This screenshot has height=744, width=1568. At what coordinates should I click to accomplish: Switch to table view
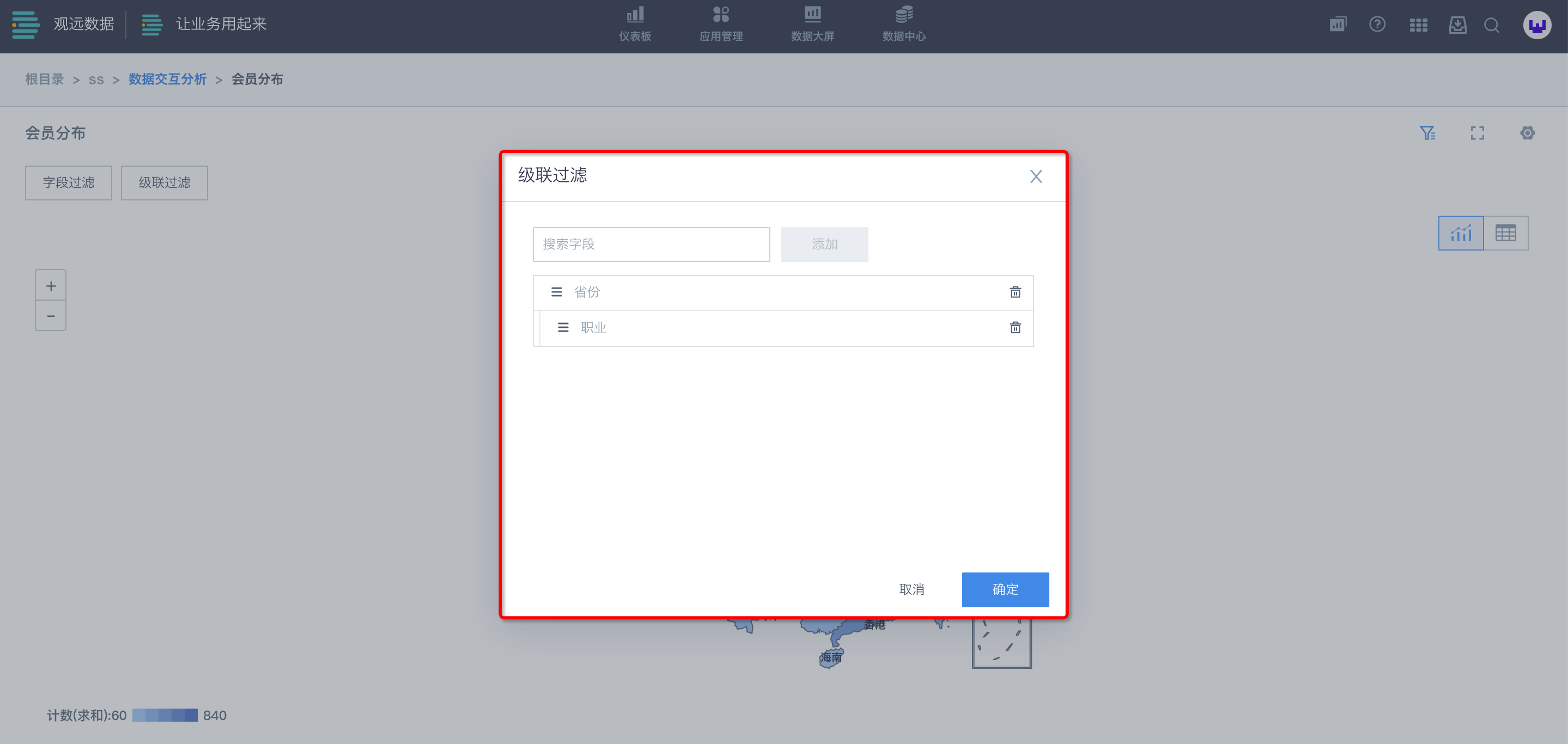coord(1505,233)
